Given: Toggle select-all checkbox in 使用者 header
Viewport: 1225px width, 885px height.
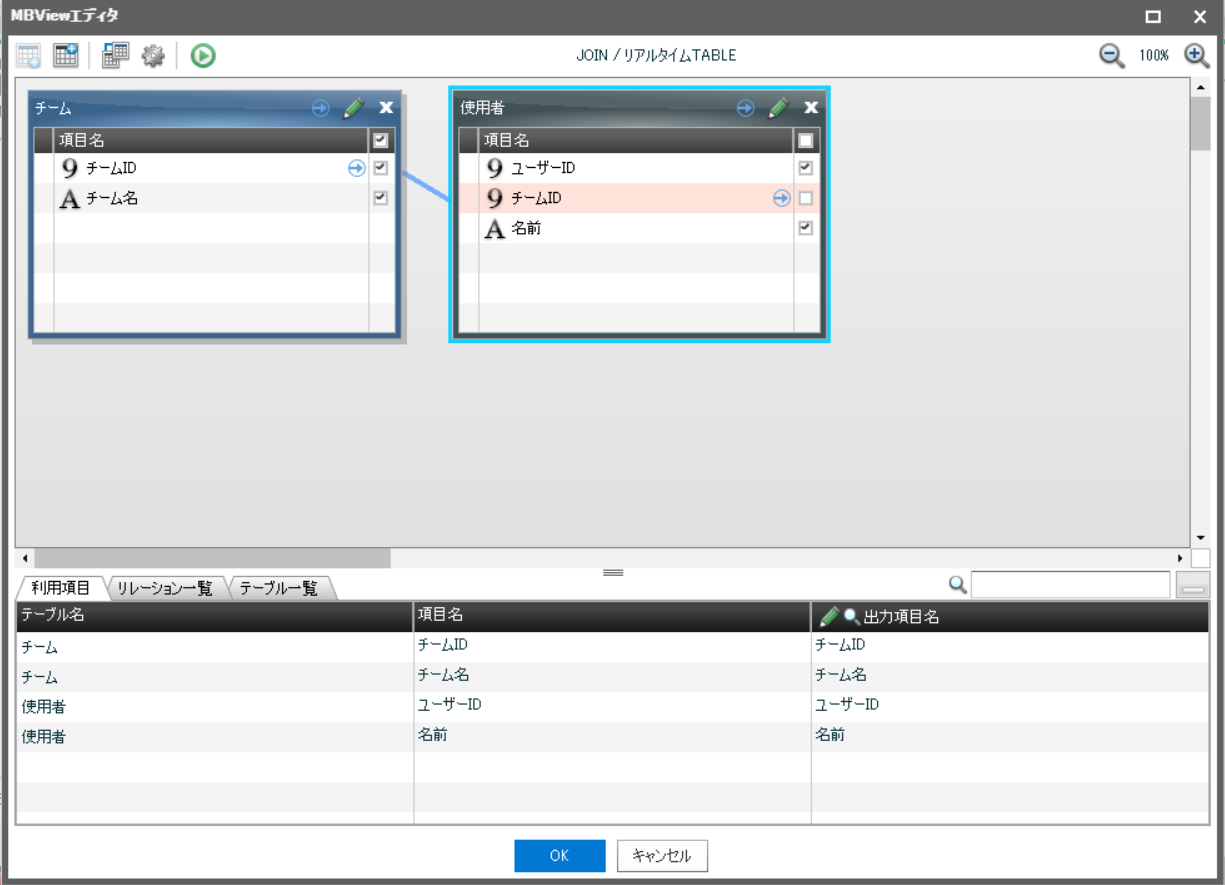Looking at the screenshot, I should pos(806,141).
